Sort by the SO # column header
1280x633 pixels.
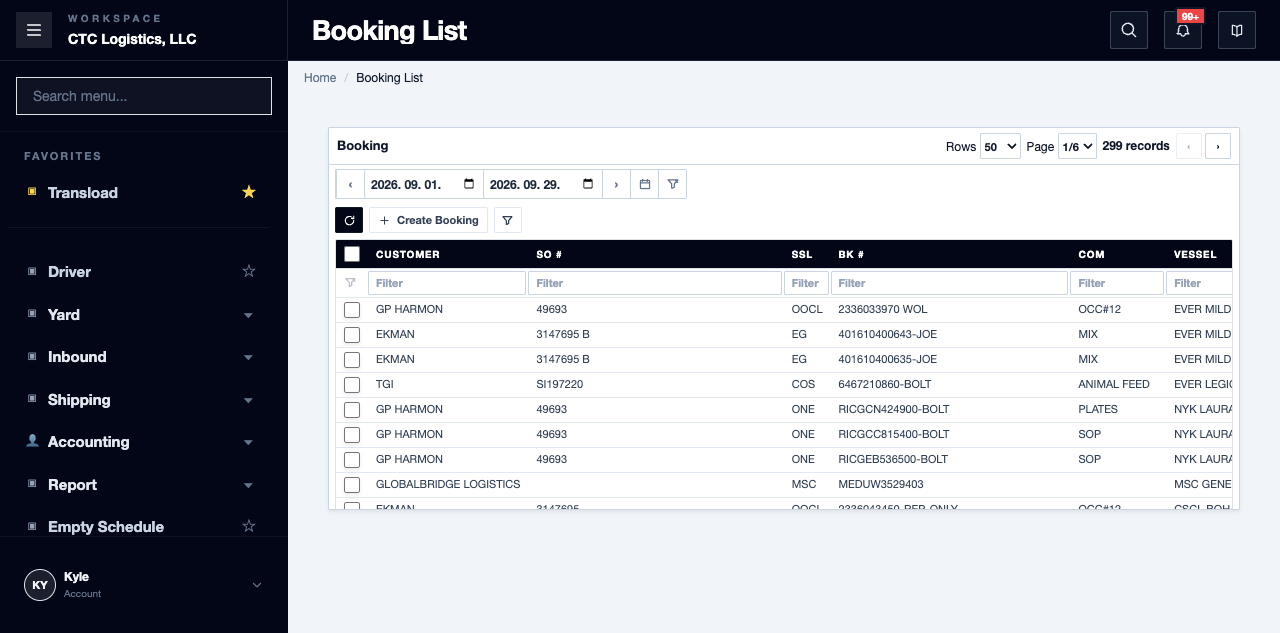coord(549,254)
